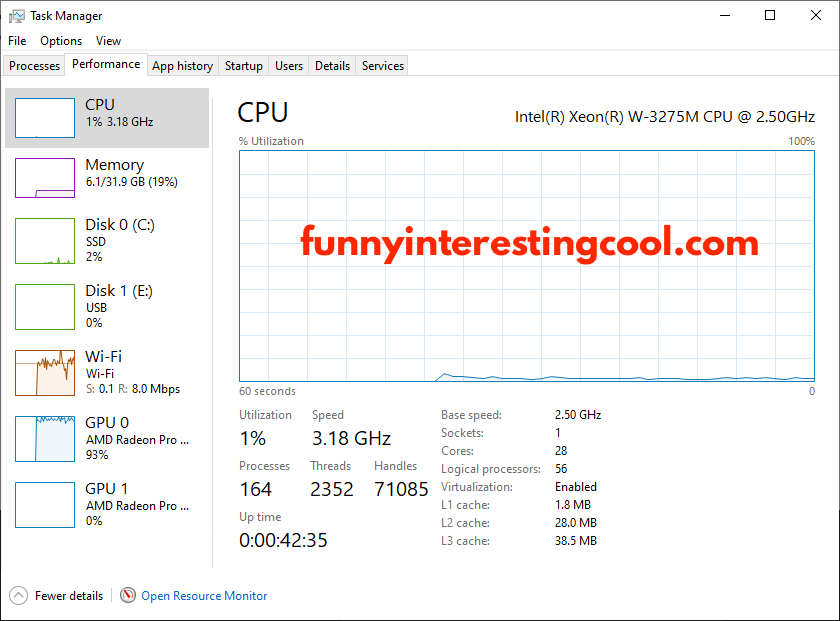The width and height of the screenshot is (840, 621).
Task: Click the Disk 0 (C:) mini graph
Action: 45,241
